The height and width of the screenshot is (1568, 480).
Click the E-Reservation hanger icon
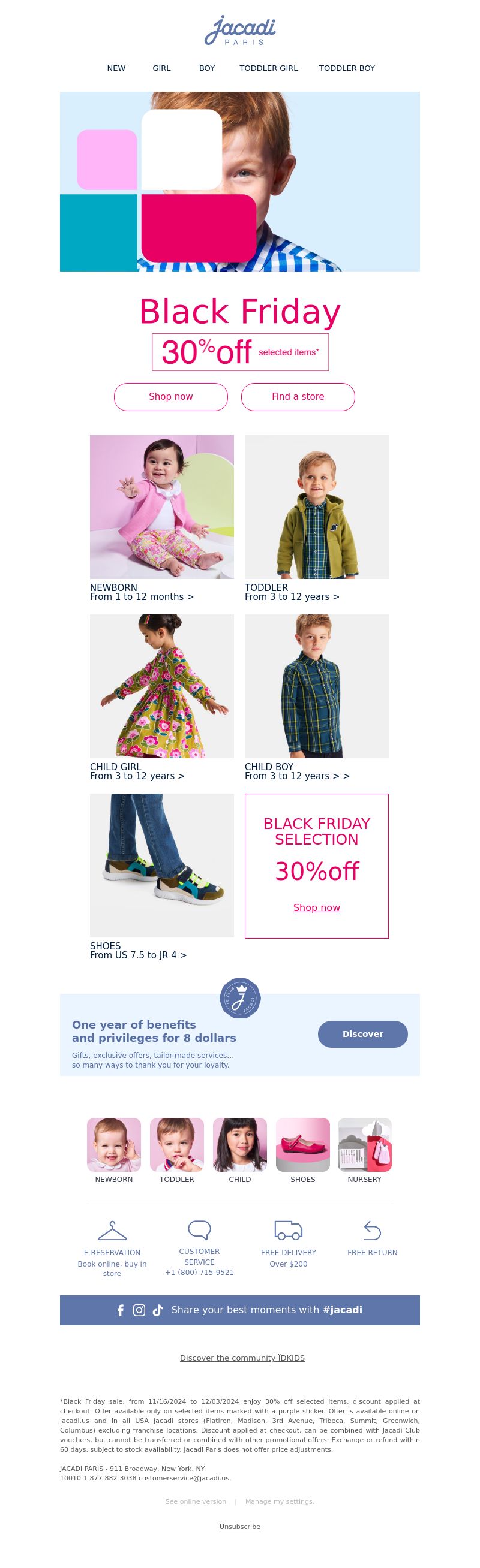(112, 1231)
